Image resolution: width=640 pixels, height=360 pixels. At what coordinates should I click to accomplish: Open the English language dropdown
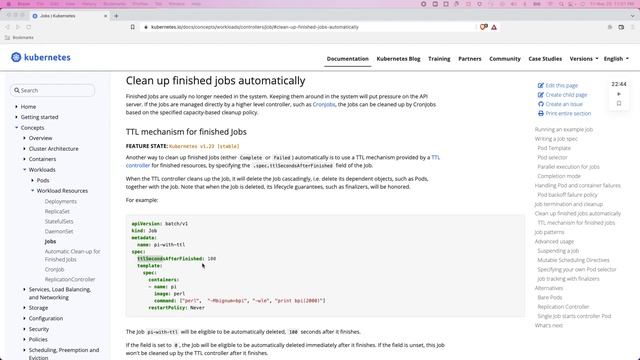click(x=616, y=59)
